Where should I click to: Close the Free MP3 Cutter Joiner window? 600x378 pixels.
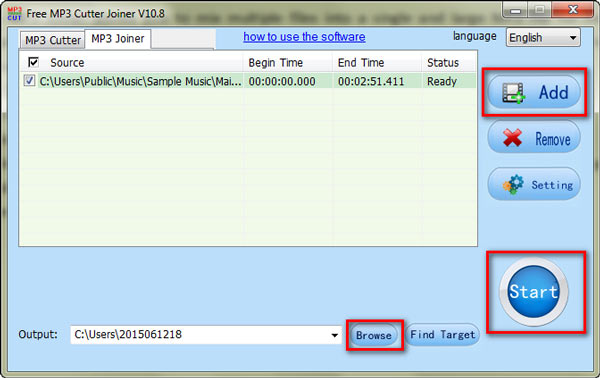(x=573, y=10)
